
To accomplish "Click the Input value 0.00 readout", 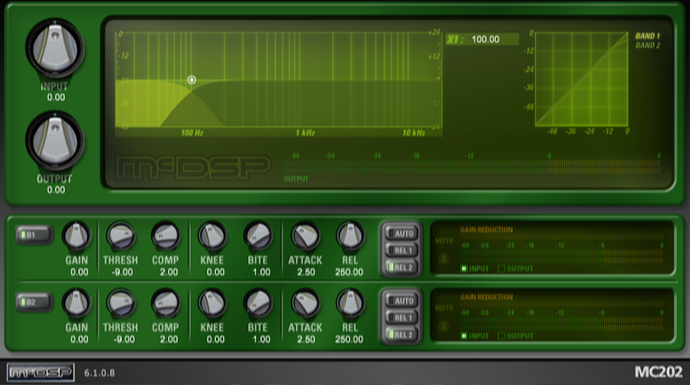I will [56, 97].
